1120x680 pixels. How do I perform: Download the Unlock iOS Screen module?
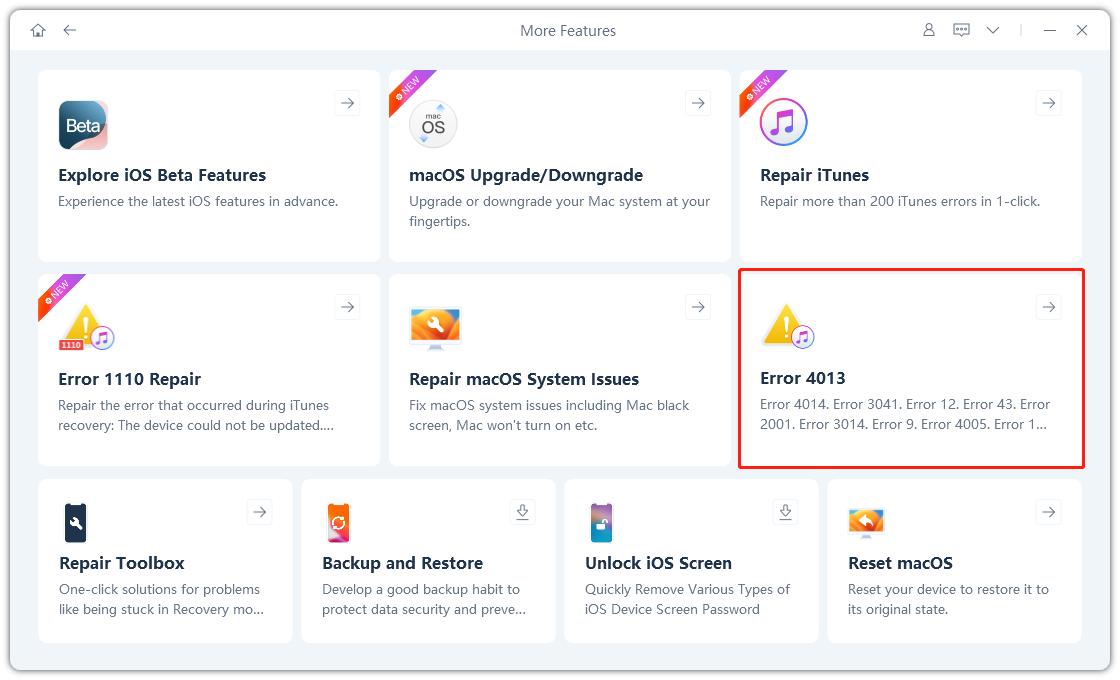pyautogui.click(x=785, y=512)
